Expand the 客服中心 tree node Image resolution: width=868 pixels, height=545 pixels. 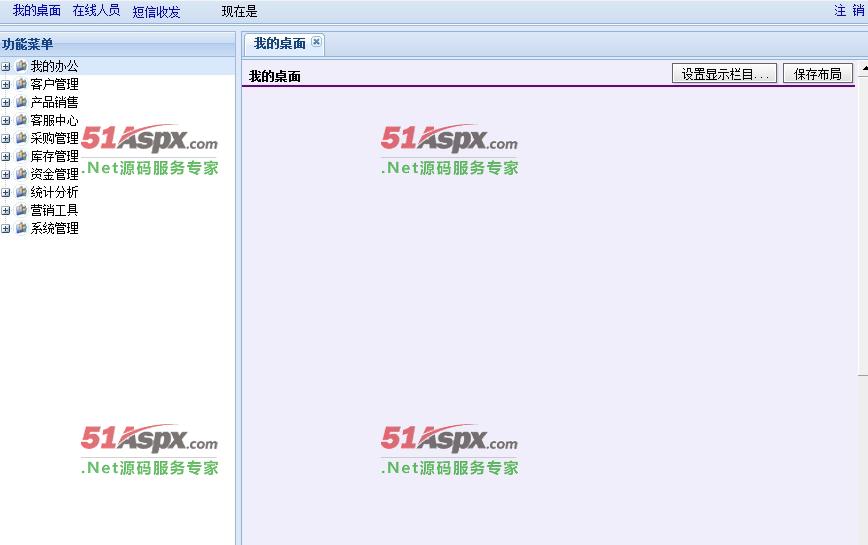pos(6,121)
